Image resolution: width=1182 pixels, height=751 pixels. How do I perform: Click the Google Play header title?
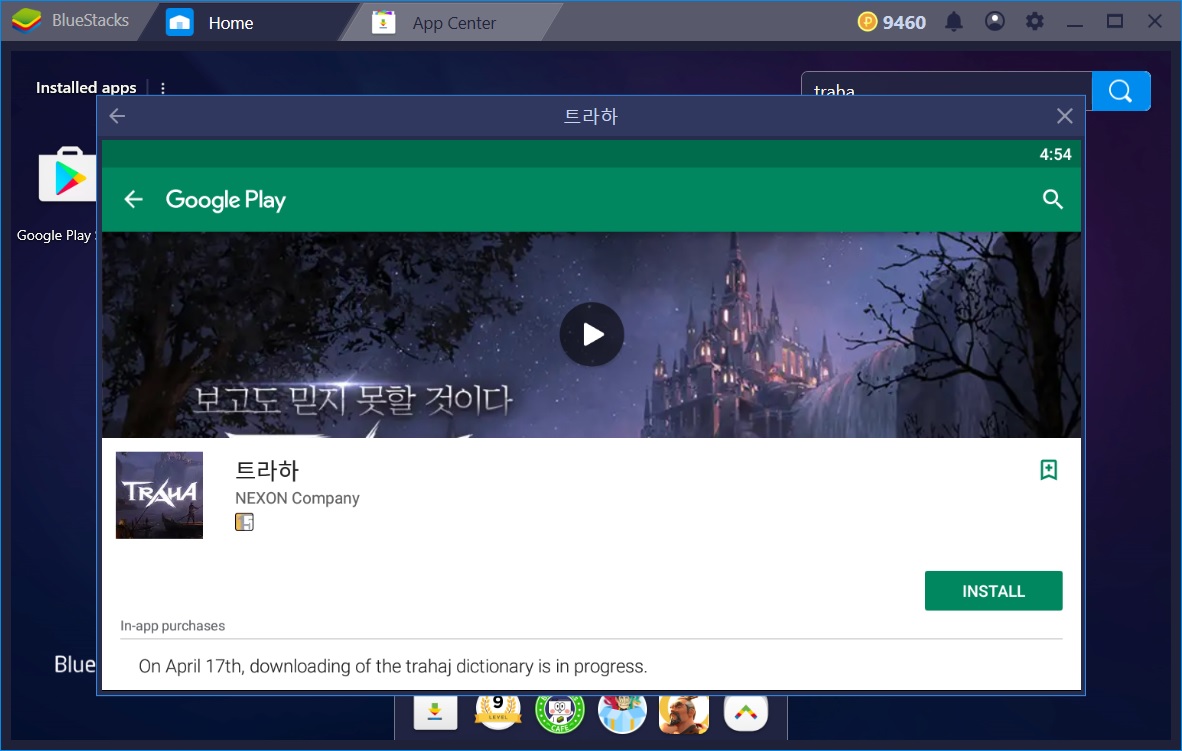pyautogui.click(x=225, y=200)
